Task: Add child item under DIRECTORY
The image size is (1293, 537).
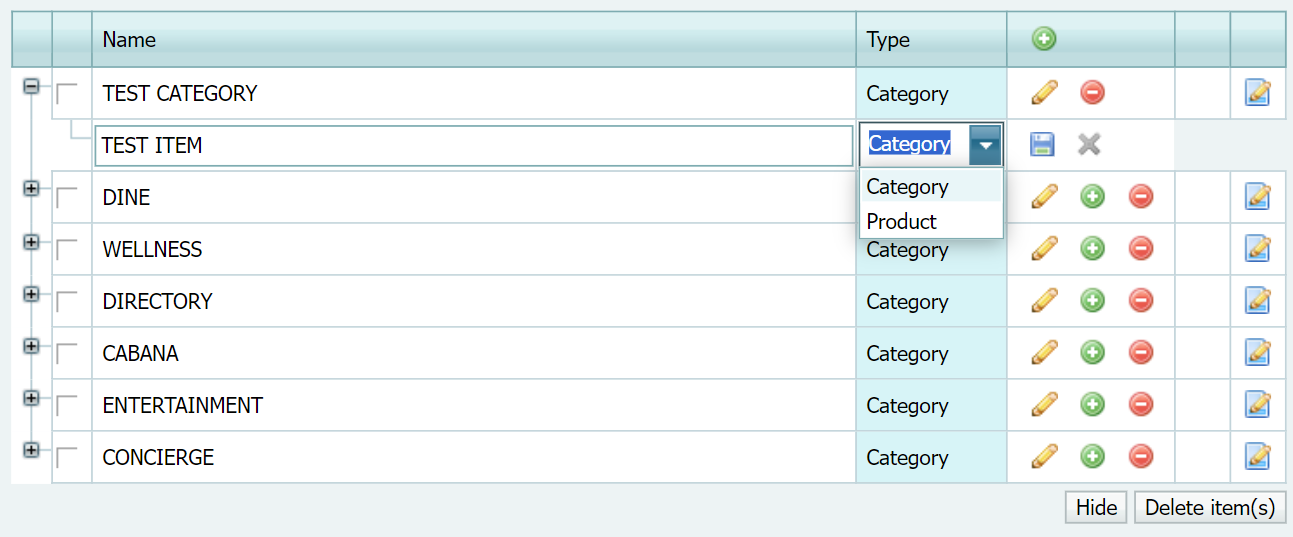Action: tap(1092, 301)
